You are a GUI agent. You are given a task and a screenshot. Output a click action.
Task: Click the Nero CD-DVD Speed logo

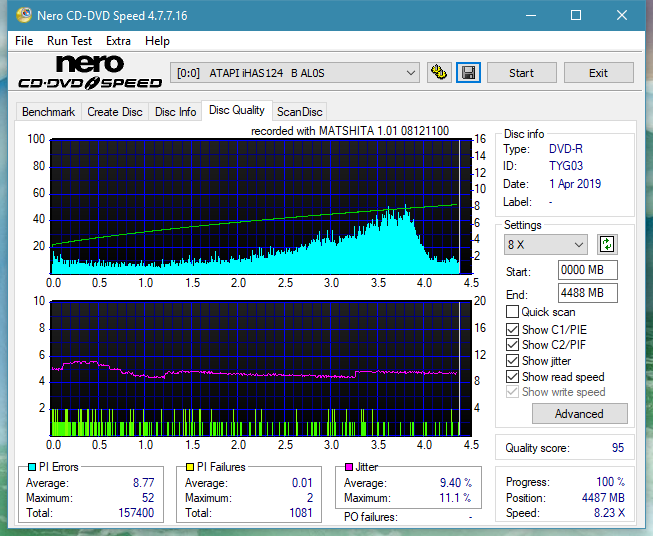coord(90,72)
